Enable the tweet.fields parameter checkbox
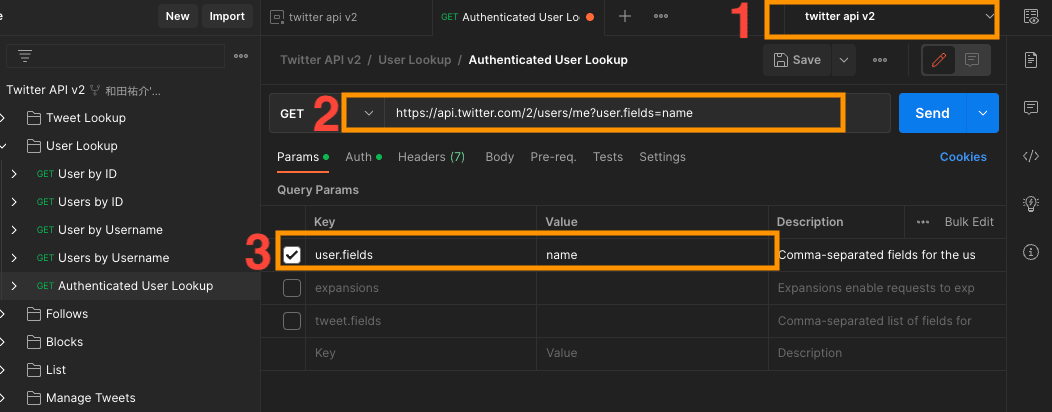The height and width of the screenshot is (412, 1052). (x=292, y=321)
